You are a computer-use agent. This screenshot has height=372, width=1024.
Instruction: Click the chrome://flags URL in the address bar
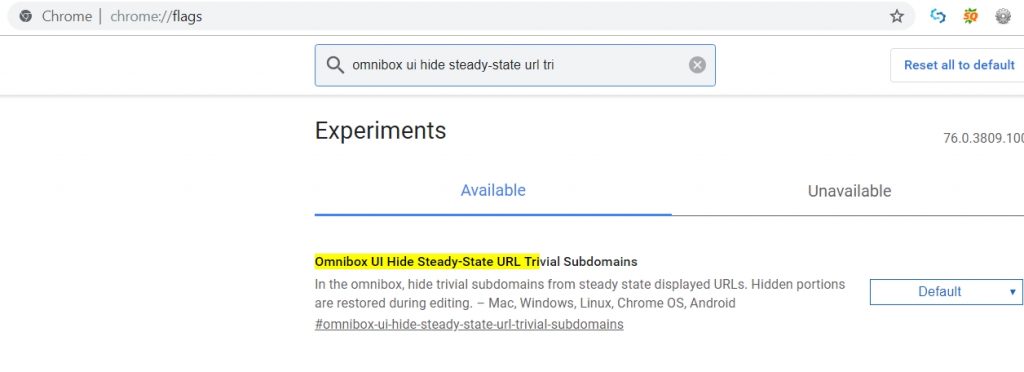pyautogui.click(x=156, y=16)
